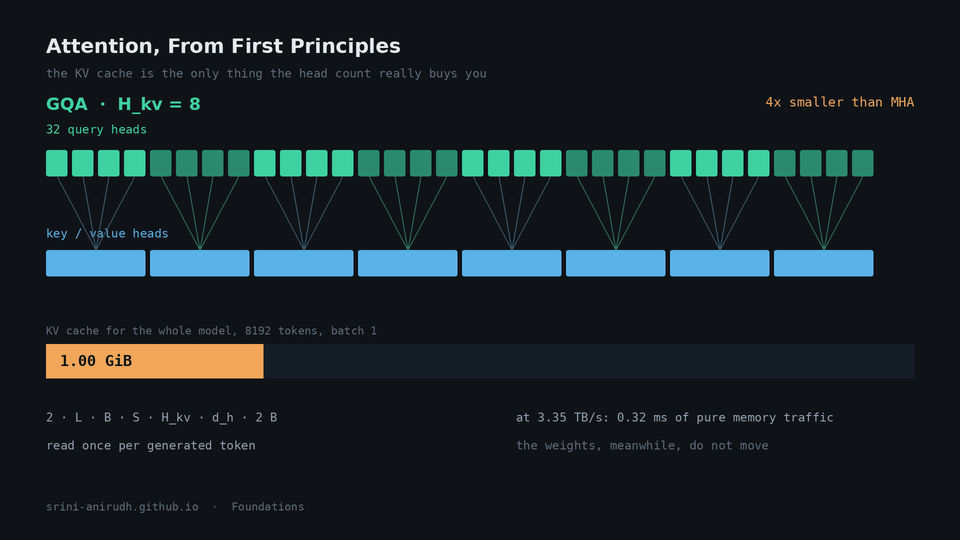Click the first key/value head block
Image resolution: width=960 pixels, height=540 pixels.
click(x=96, y=263)
